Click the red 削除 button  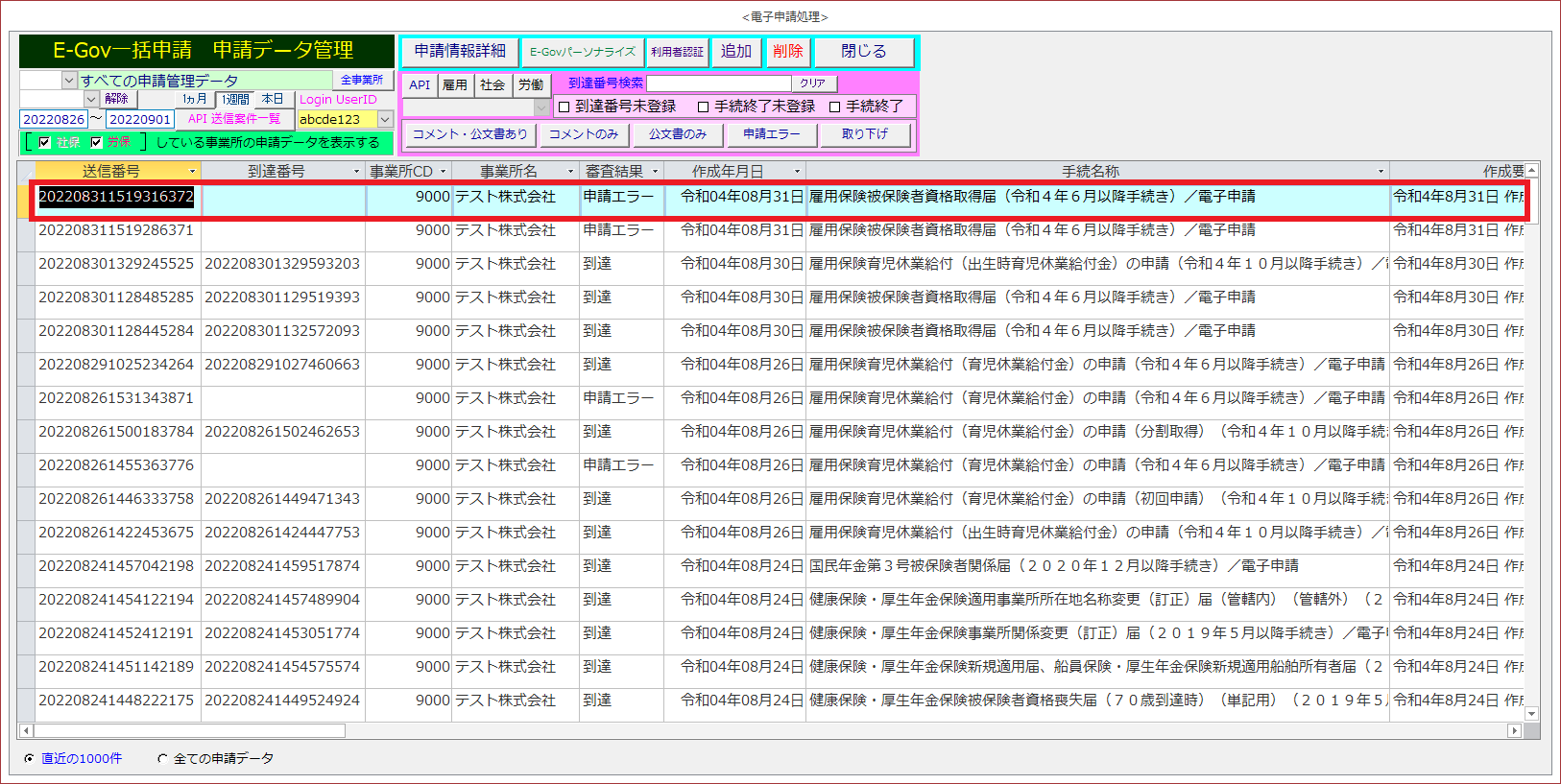pyautogui.click(x=787, y=52)
